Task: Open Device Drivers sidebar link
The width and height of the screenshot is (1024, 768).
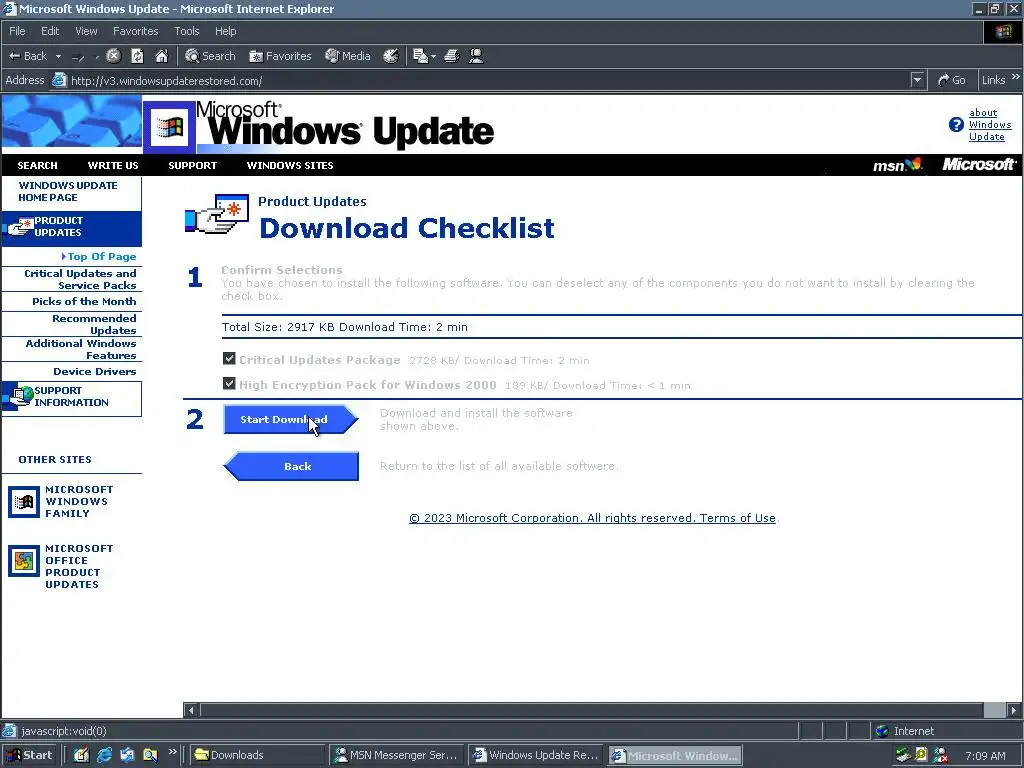Action: coord(95,371)
